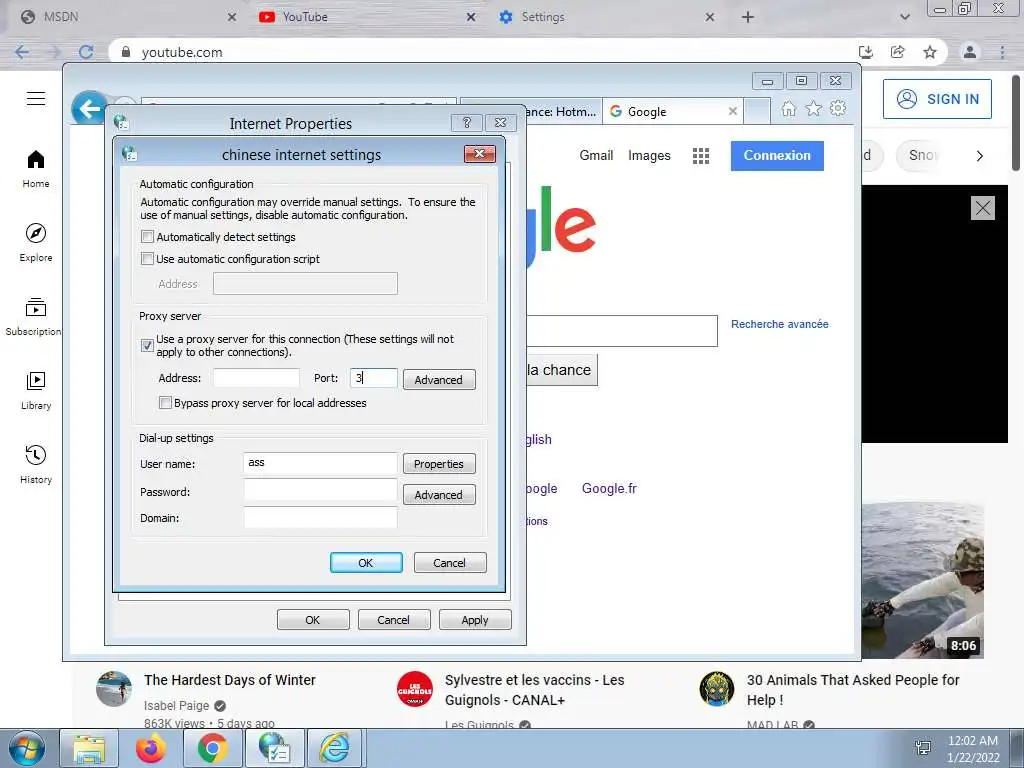Open Subscriptions in YouTube sidebar
The image size is (1024, 768).
[33, 317]
